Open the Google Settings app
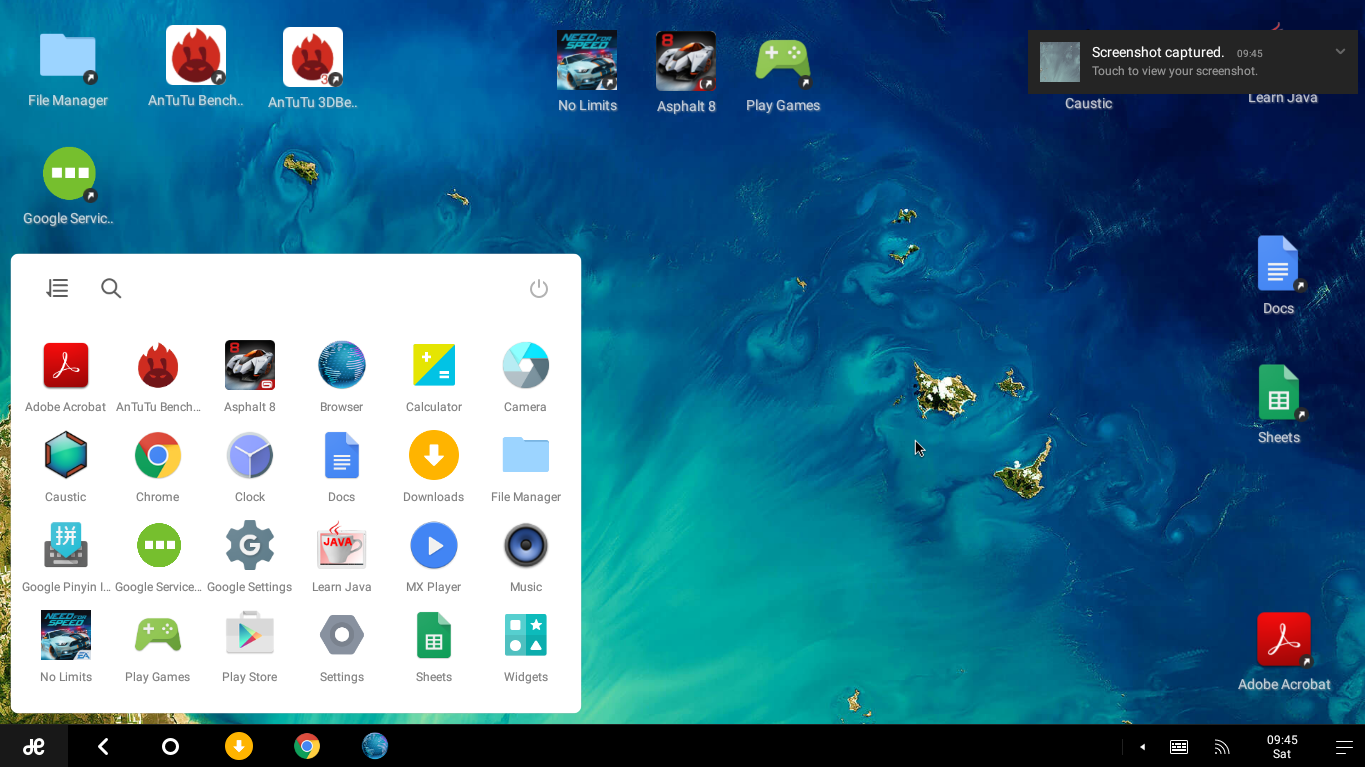The image size is (1365, 767). coord(250,546)
